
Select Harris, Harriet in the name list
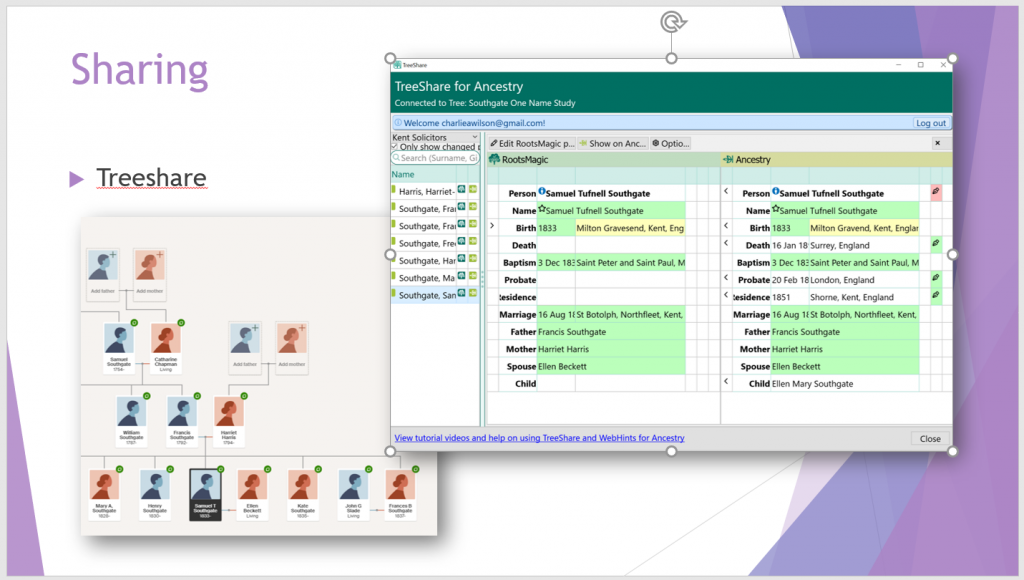coord(425,191)
